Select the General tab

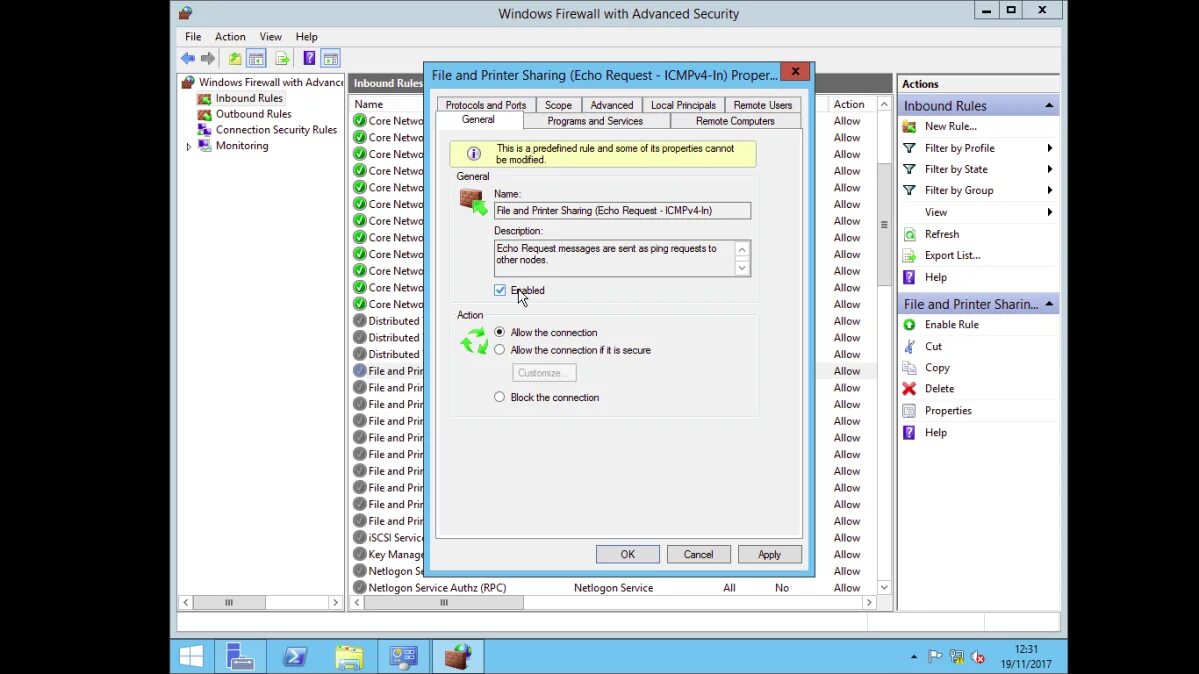478,120
